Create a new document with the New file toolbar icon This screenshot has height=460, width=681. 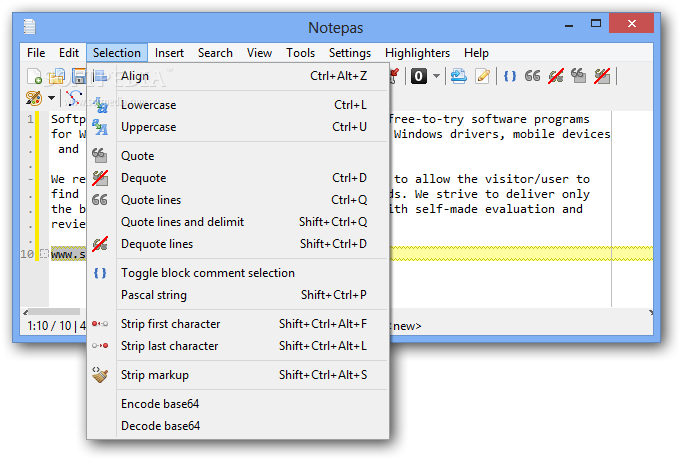pos(34,76)
